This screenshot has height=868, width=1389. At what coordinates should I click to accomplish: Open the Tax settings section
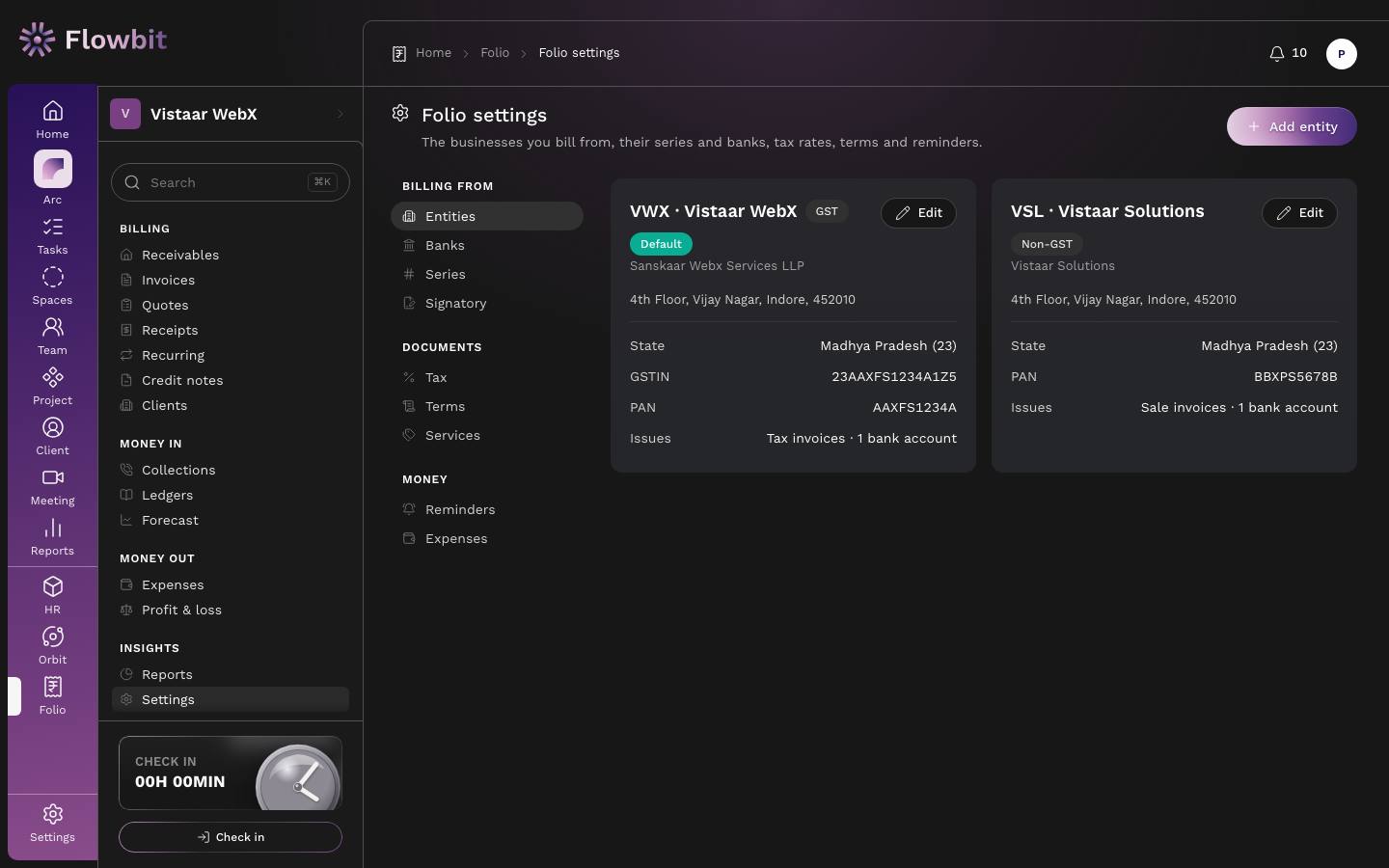coord(487,377)
